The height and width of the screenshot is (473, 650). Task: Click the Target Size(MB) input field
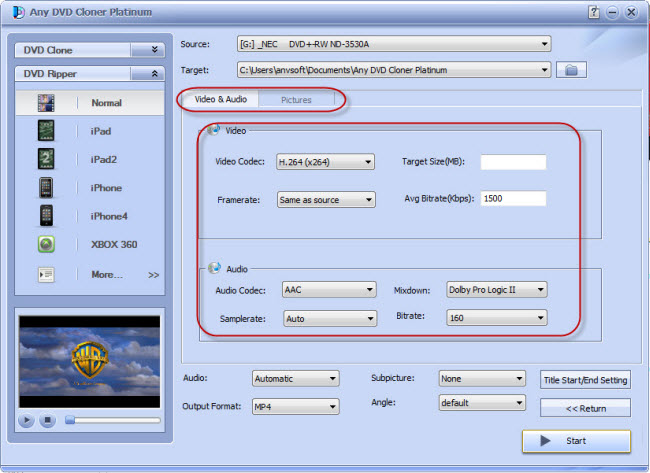tap(513, 162)
